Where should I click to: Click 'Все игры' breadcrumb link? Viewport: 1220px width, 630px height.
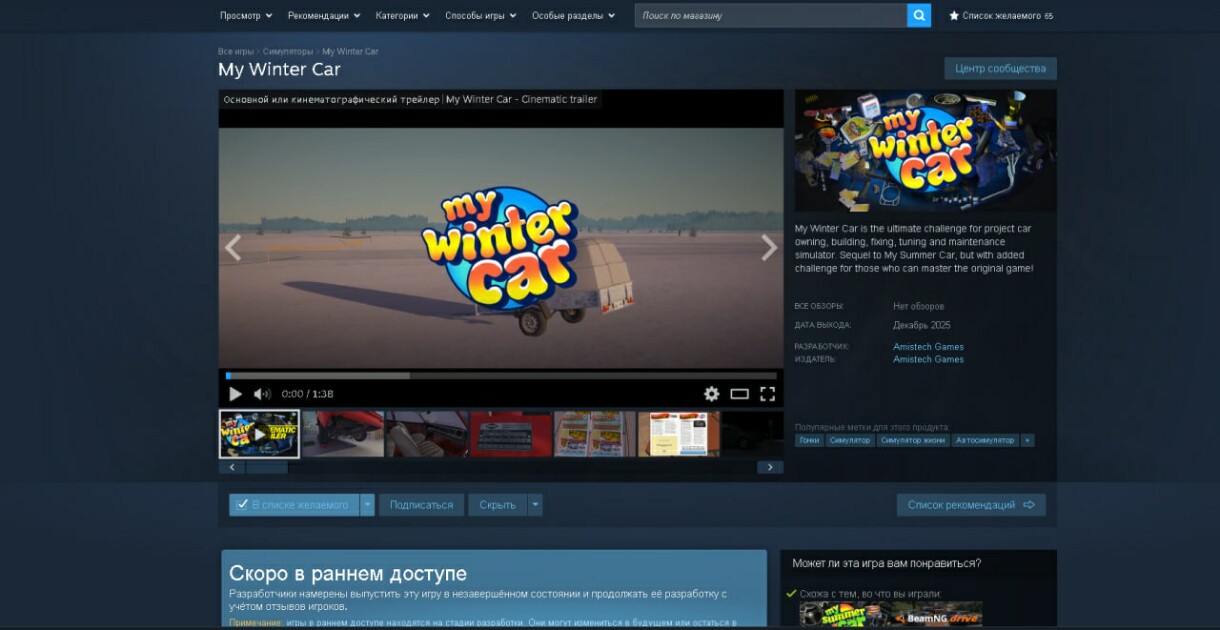click(235, 51)
